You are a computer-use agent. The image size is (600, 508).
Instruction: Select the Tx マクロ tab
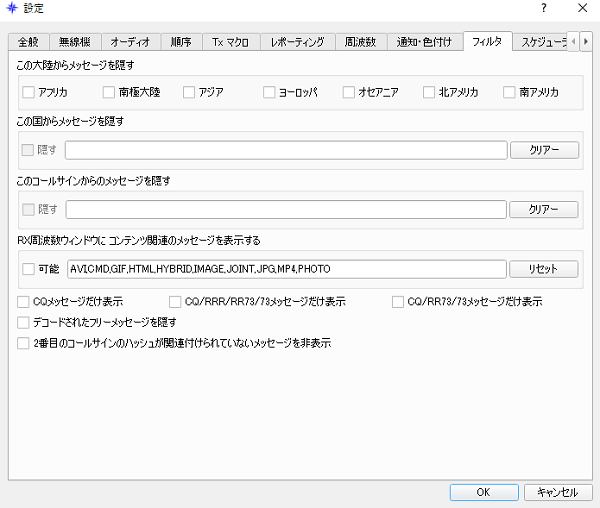(x=231, y=42)
